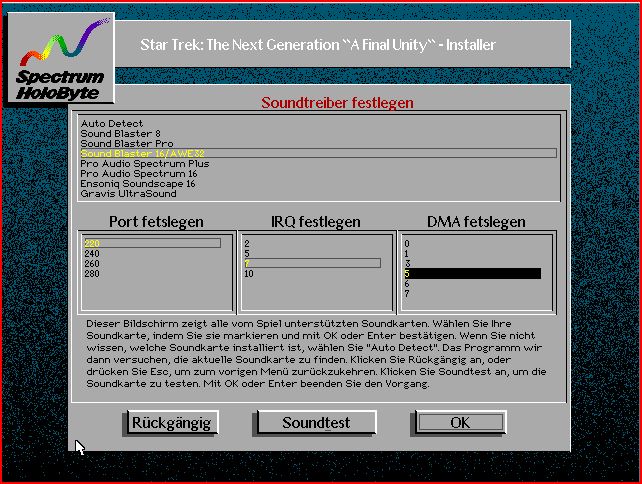642x484 pixels.
Task: Run the Soundtest button
Action: pyautogui.click(x=316, y=423)
